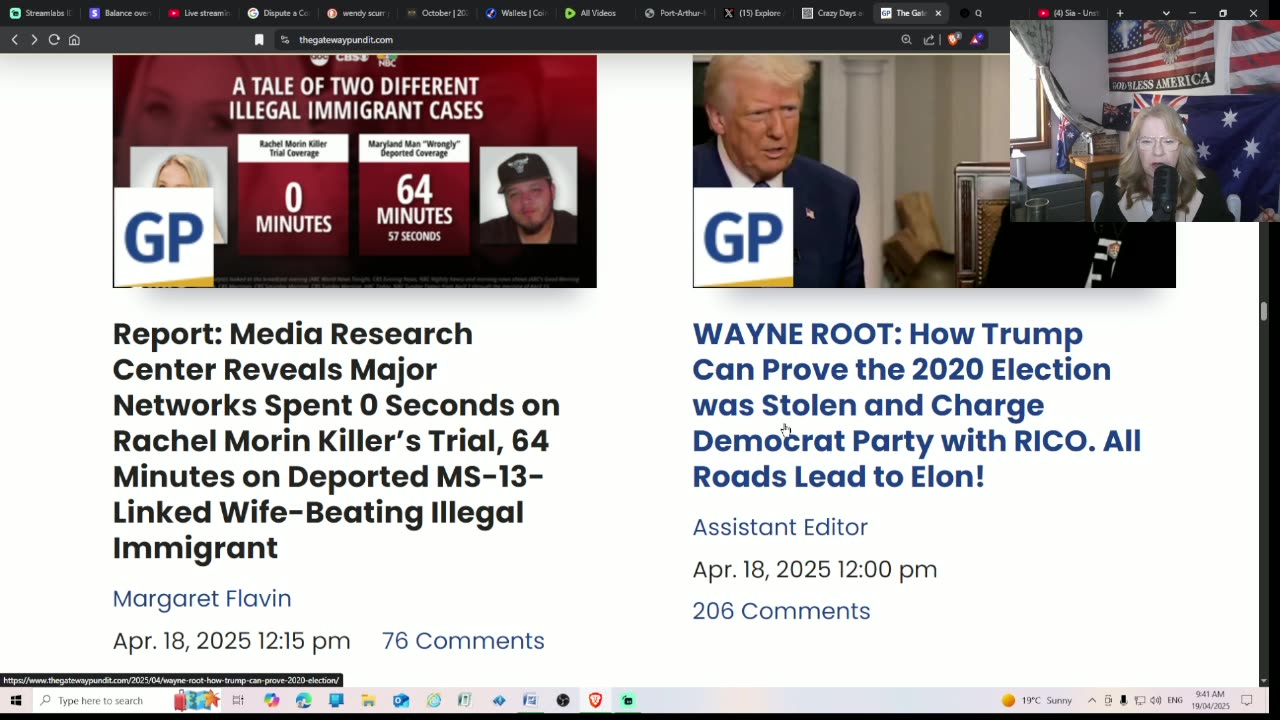Go back using the browser back arrow
Screen dimensions: 1280x720
14,40
